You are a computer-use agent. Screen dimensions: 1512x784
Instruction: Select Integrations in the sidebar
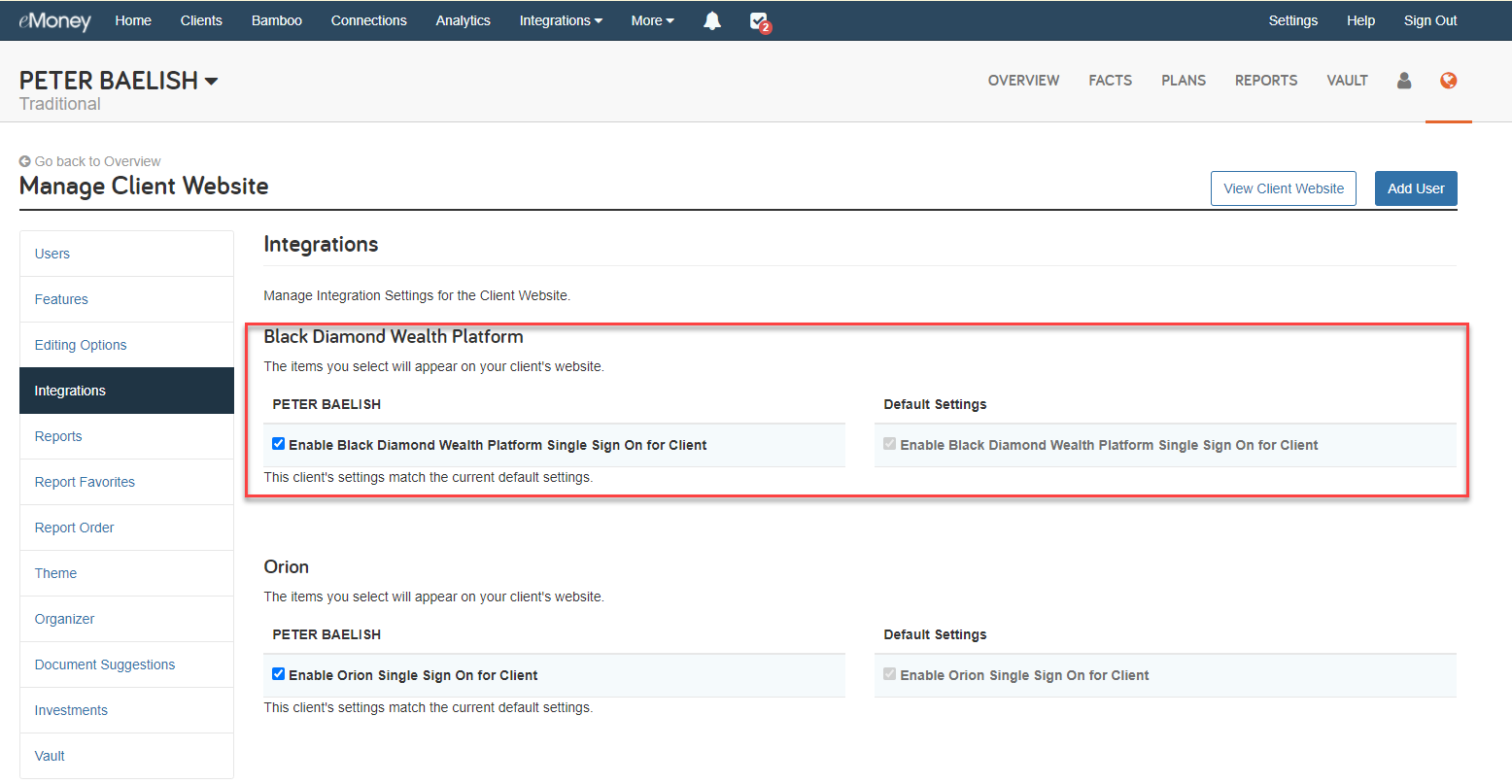click(126, 391)
